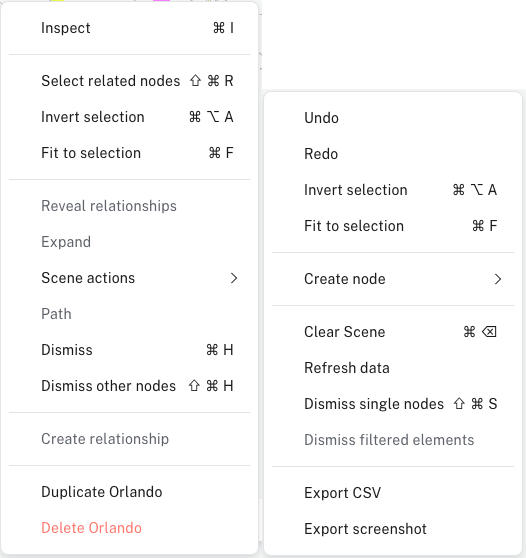The width and height of the screenshot is (526, 558).
Task: Dismiss single nodes option
Action: [x=393, y=404]
